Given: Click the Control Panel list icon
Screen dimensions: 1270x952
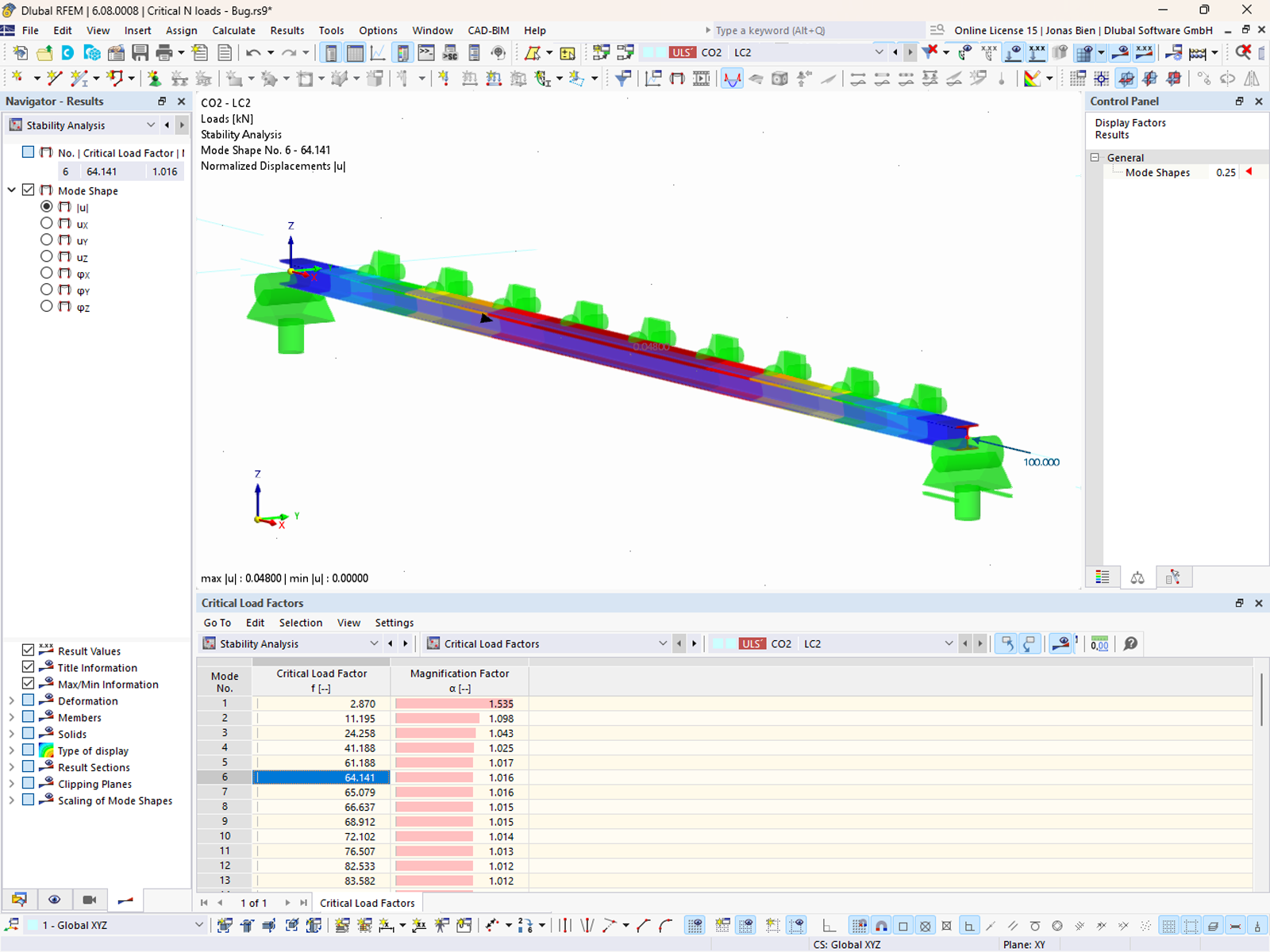Looking at the screenshot, I should tap(1103, 578).
